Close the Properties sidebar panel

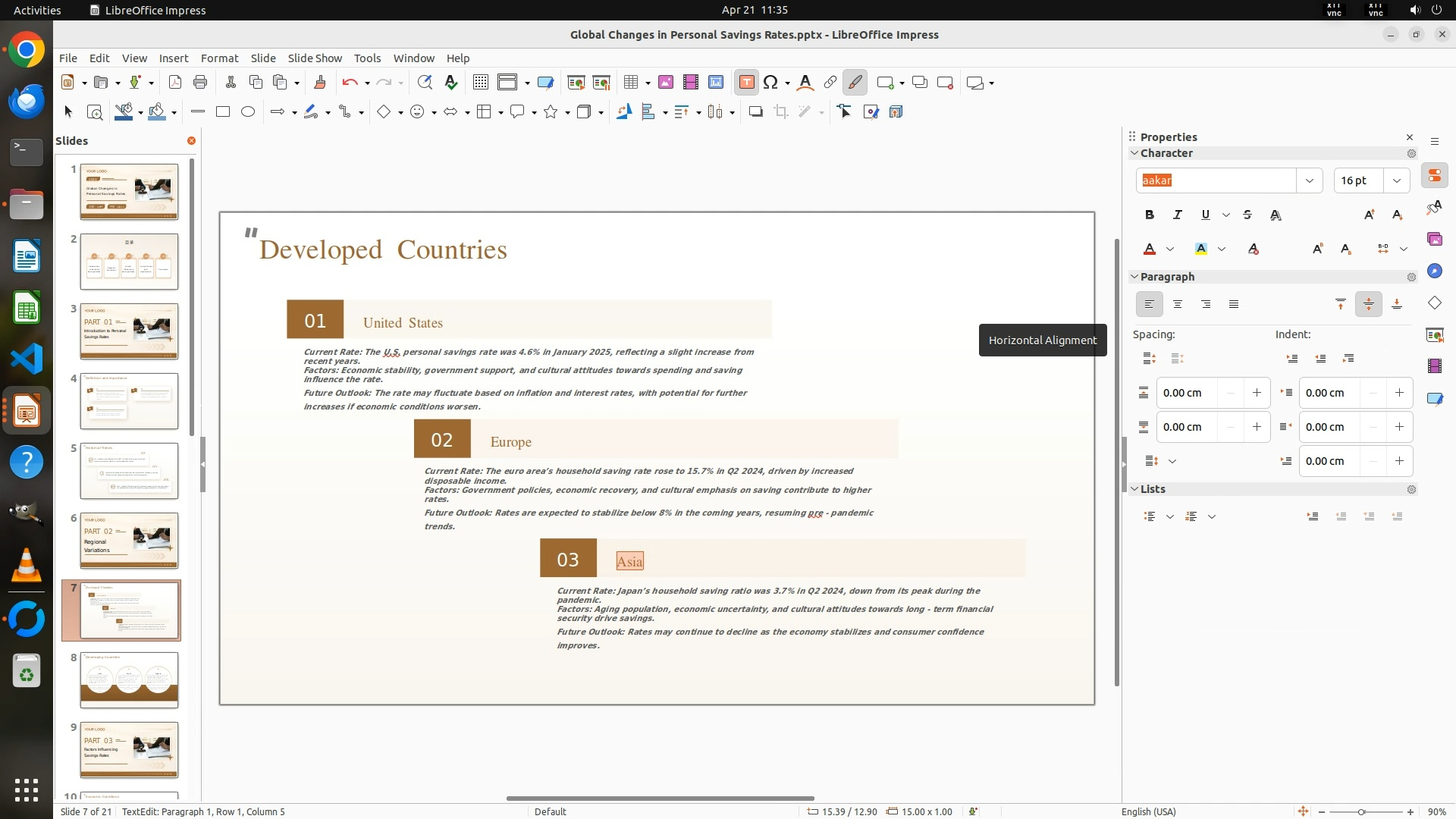[1410, 137]
